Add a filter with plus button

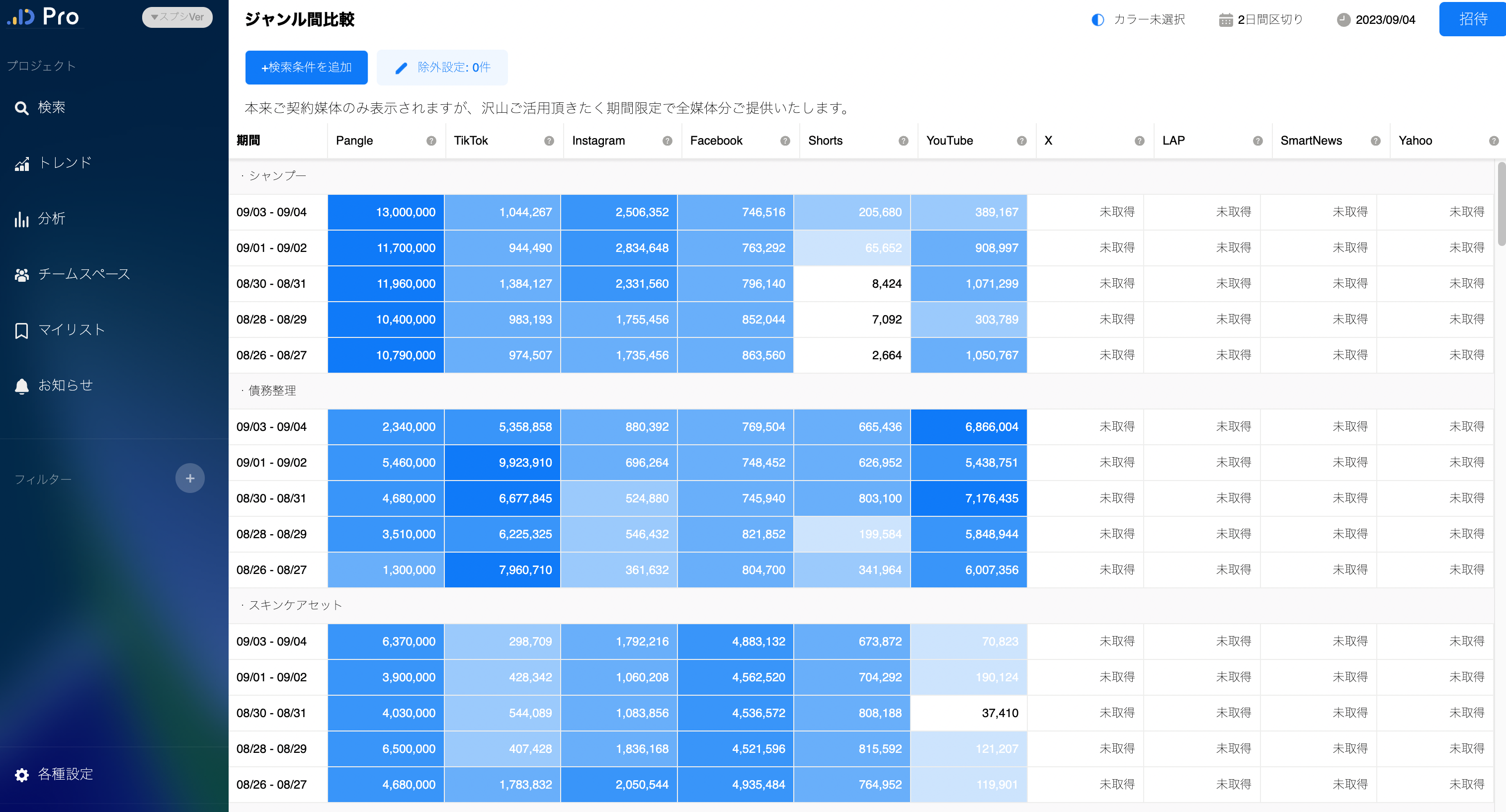[190, 478]
